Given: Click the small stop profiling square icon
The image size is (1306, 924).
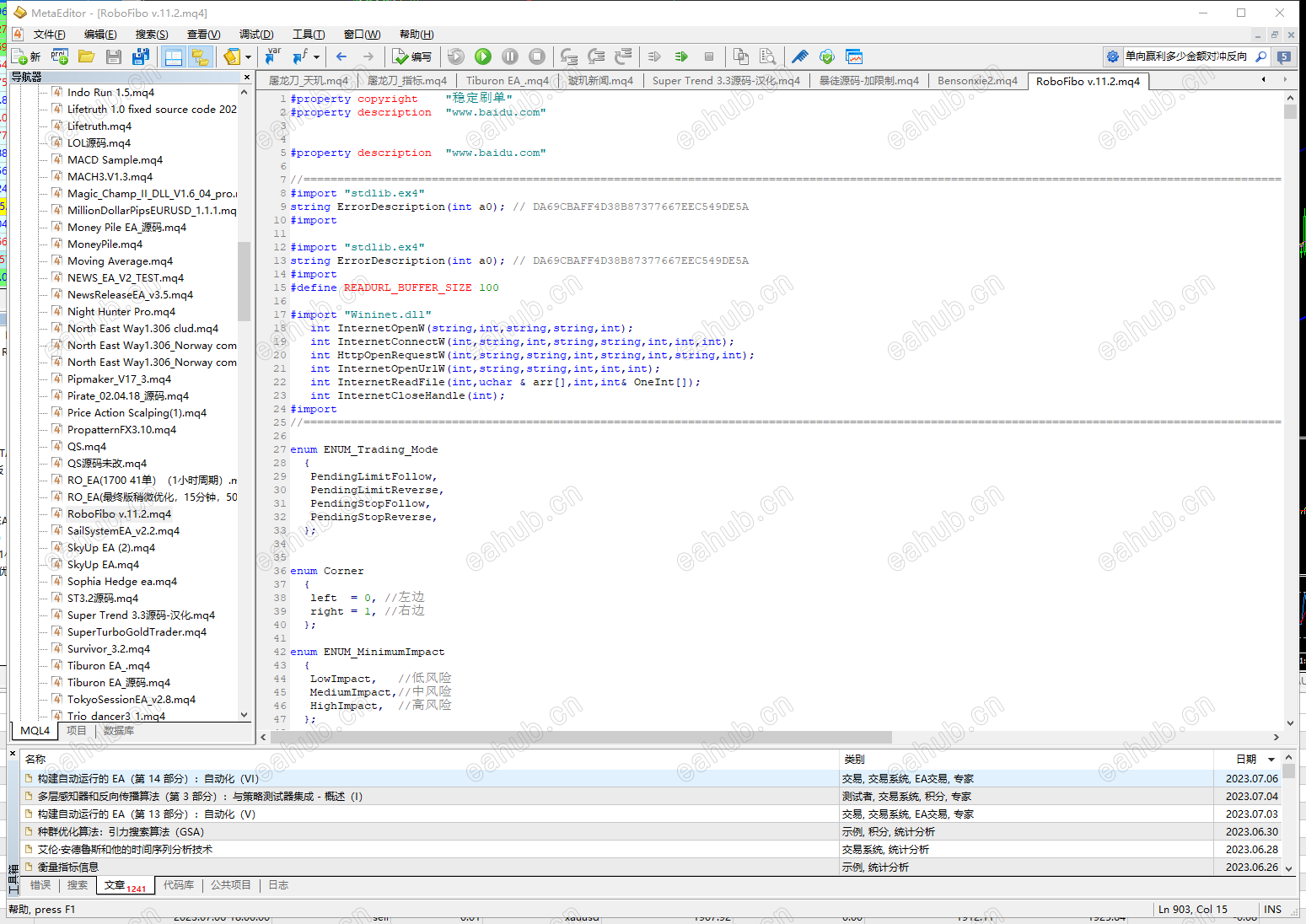Looking at the screenshot, I should point(709,56).
